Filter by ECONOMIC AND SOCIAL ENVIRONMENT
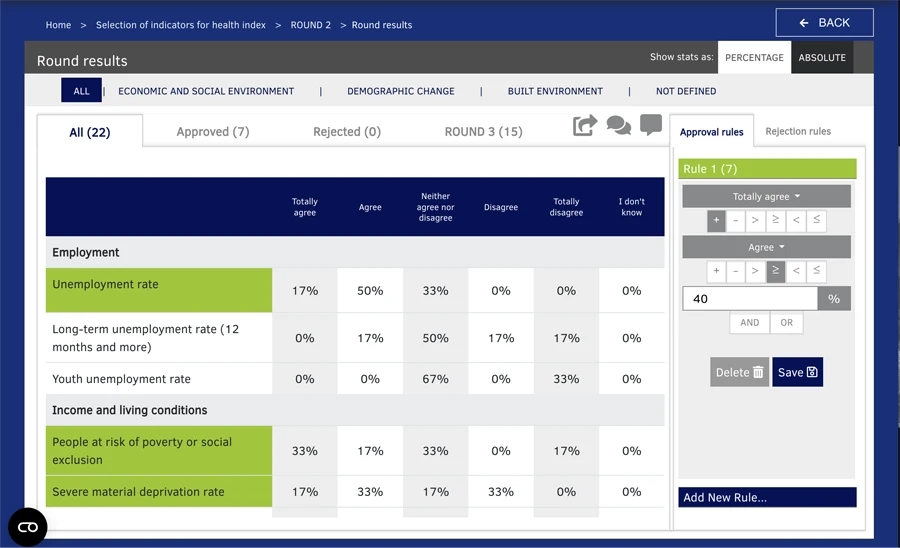Screen dimensions: 900x548 (x=206, y=91)
